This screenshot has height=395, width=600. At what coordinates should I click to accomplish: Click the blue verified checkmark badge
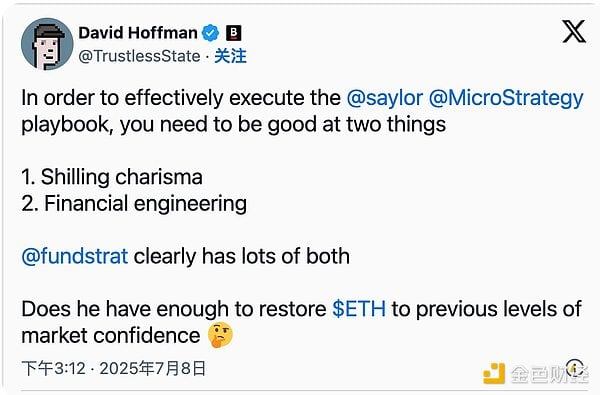(210, 33)
